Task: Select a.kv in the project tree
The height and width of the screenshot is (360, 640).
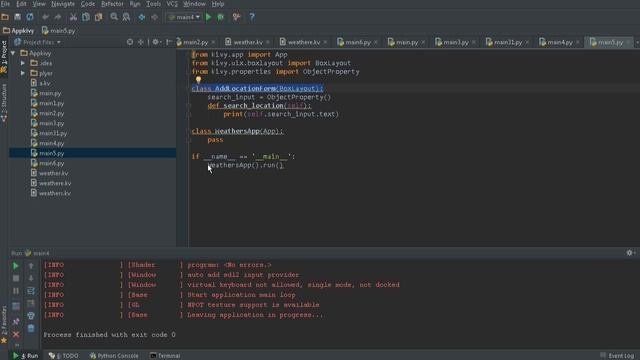Action: point(44,83)
